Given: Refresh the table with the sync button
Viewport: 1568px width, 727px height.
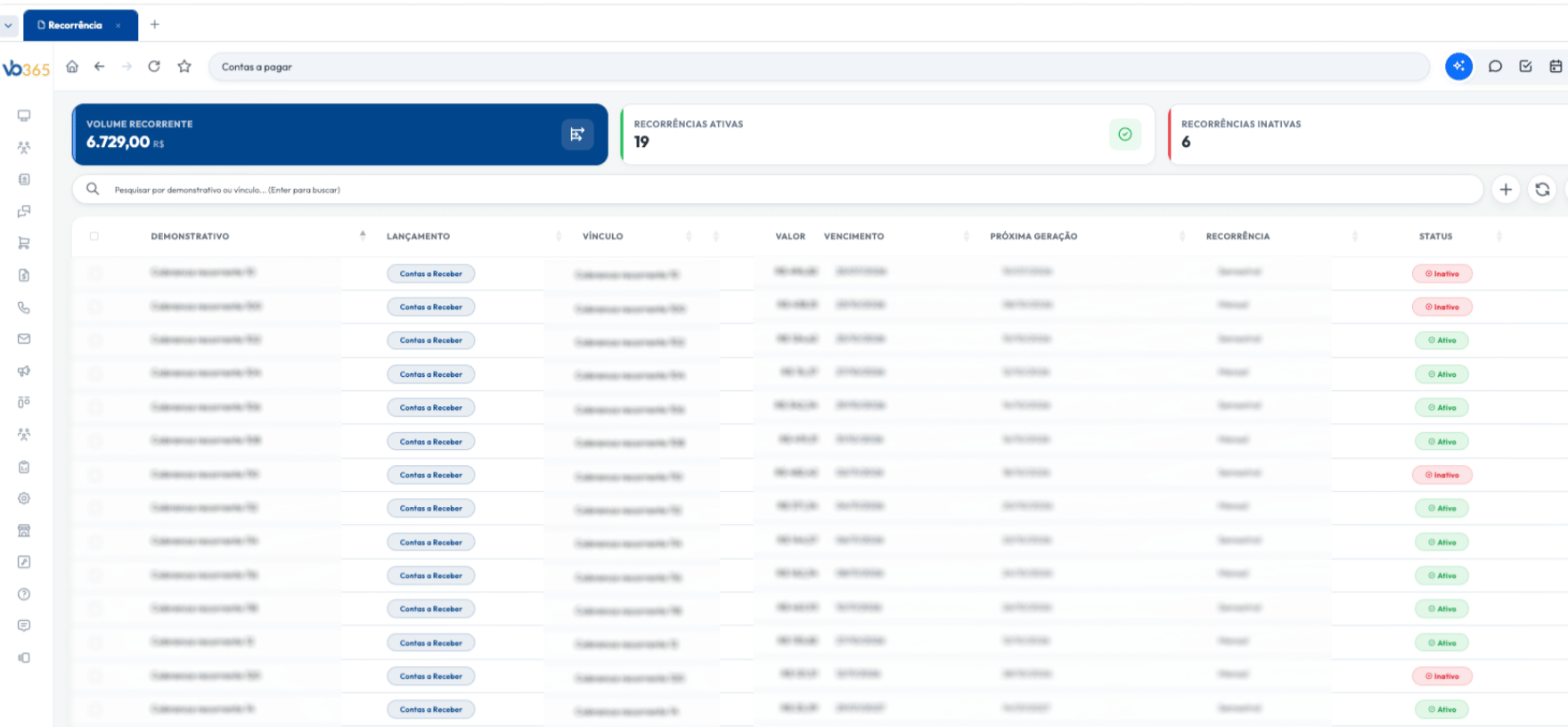Looking at the screenshot, I should tap(1542, 189).
